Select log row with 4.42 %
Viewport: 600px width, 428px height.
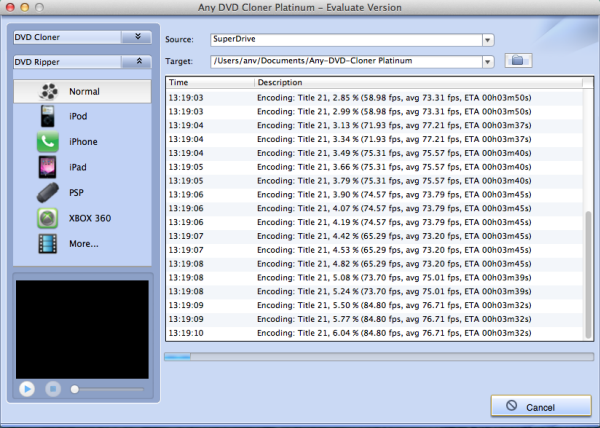click(375, 236)
